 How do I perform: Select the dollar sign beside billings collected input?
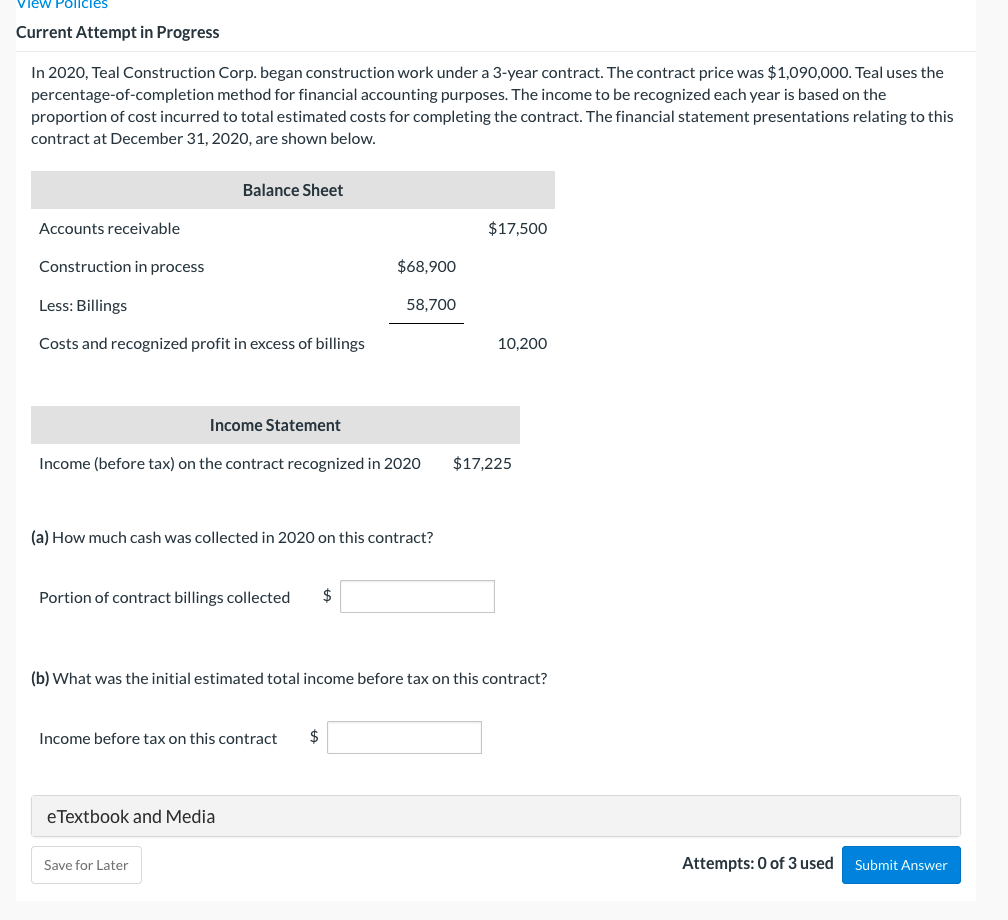[x=326, y=596]
